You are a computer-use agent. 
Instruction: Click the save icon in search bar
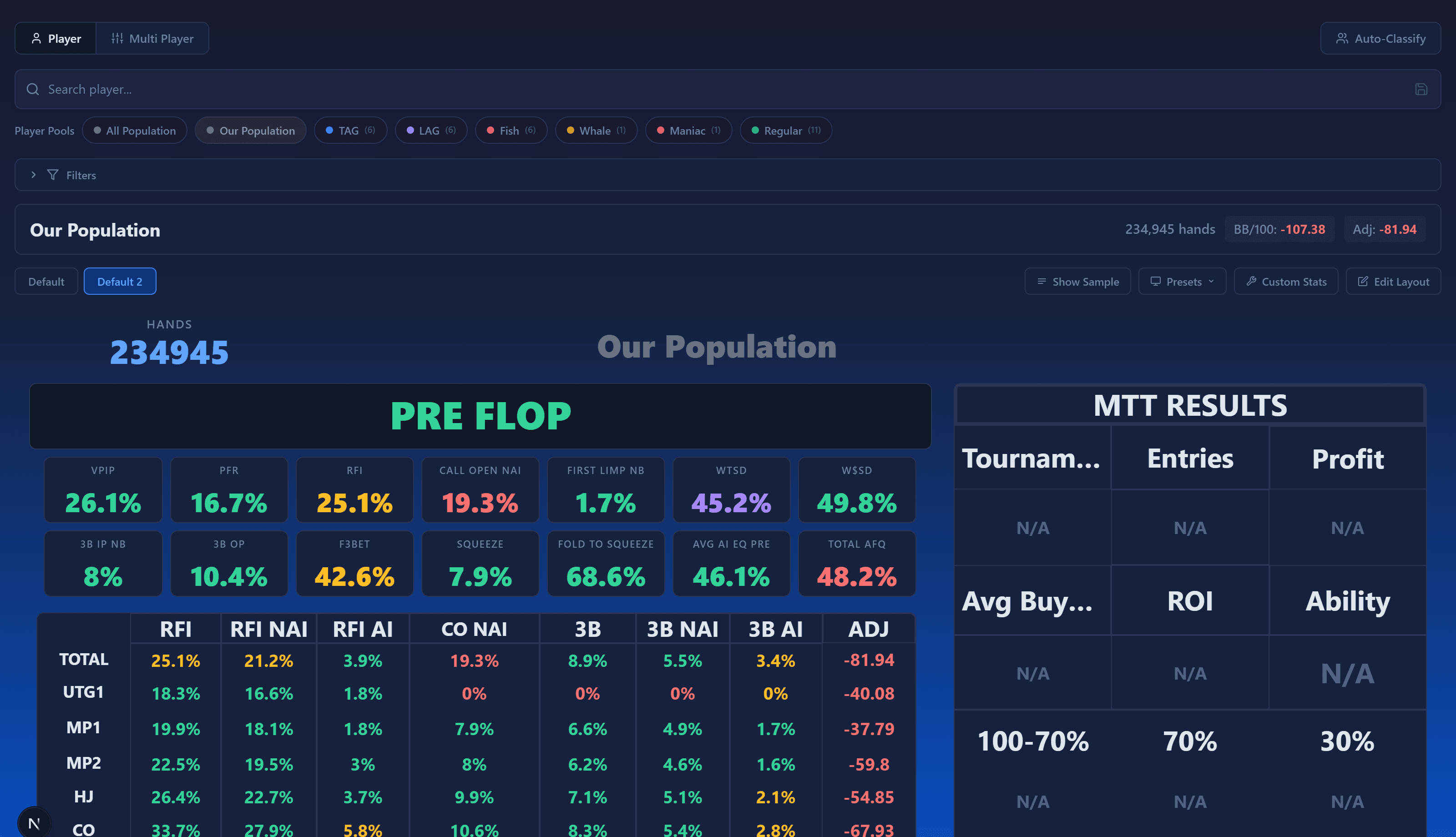pos(1421,89)
